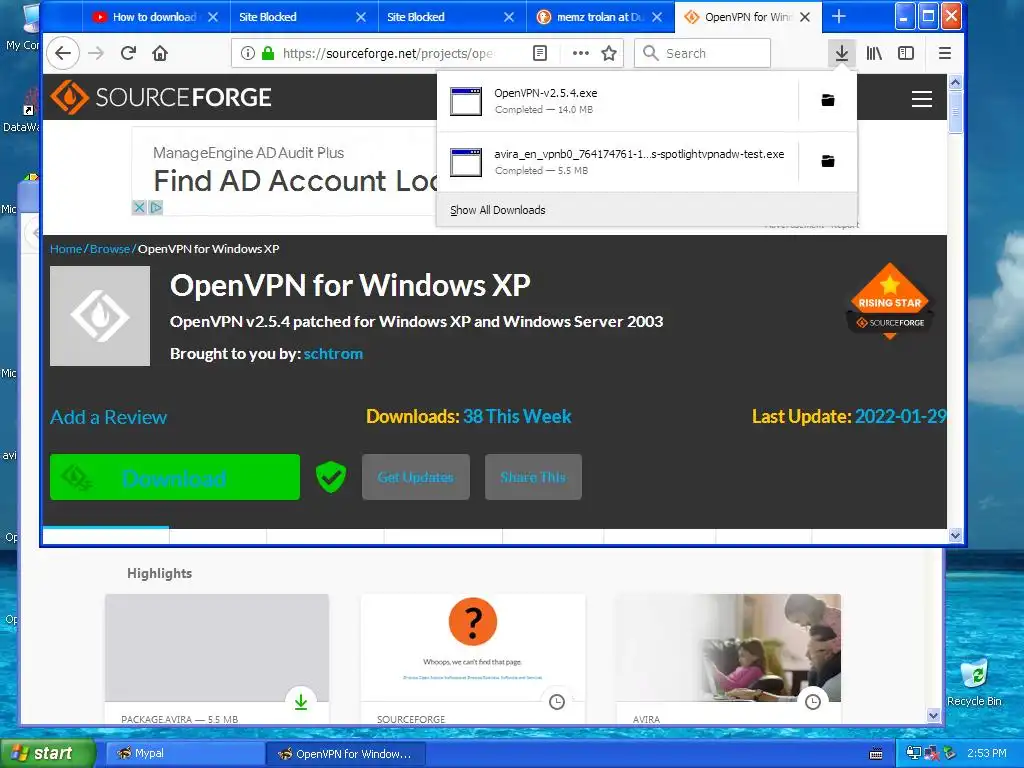Click the background window scrollbar down arrow
The image size is (1024, 768).
934,716
